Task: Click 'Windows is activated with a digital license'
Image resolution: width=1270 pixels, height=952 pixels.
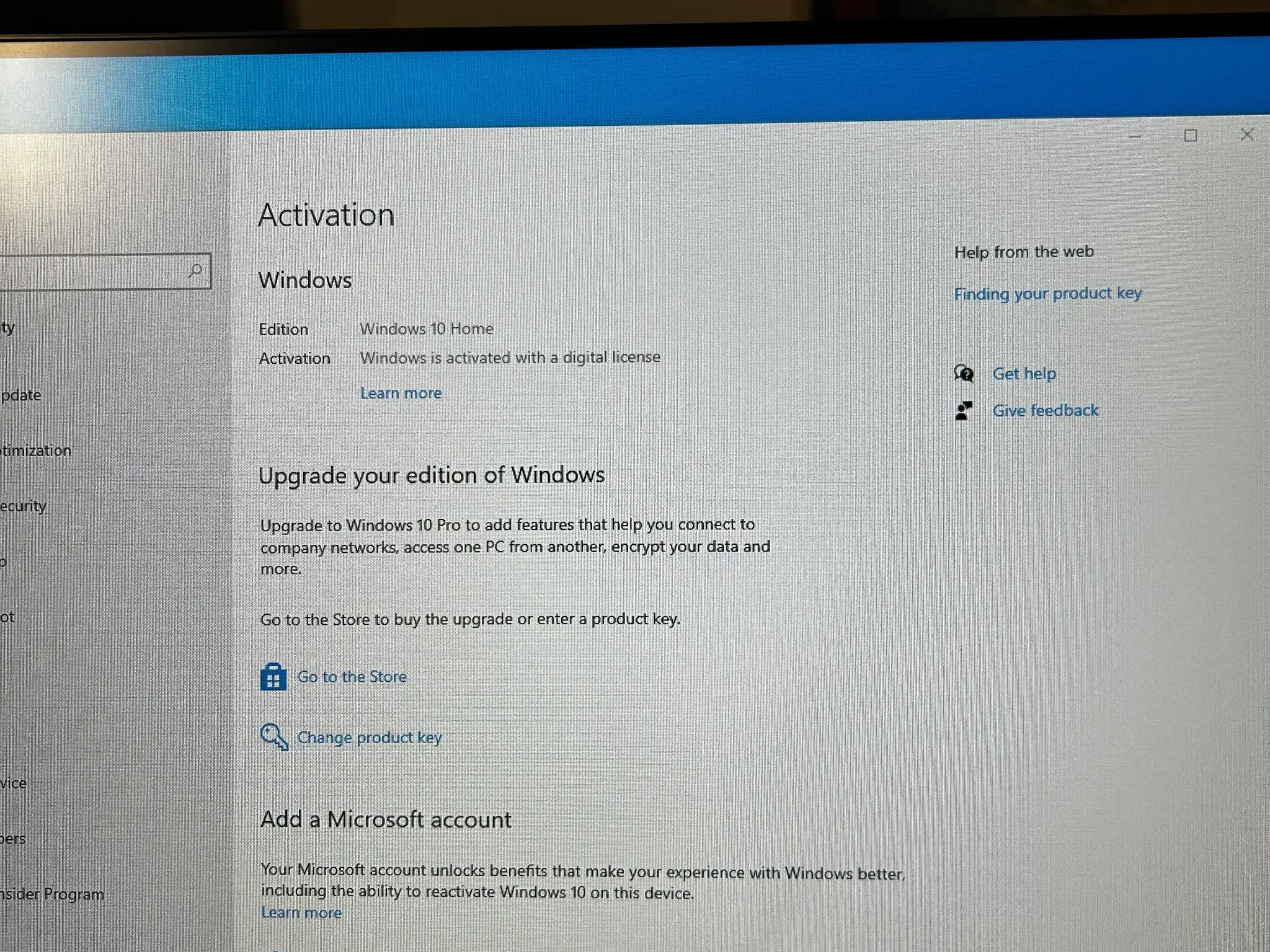Action: point(510,358)
